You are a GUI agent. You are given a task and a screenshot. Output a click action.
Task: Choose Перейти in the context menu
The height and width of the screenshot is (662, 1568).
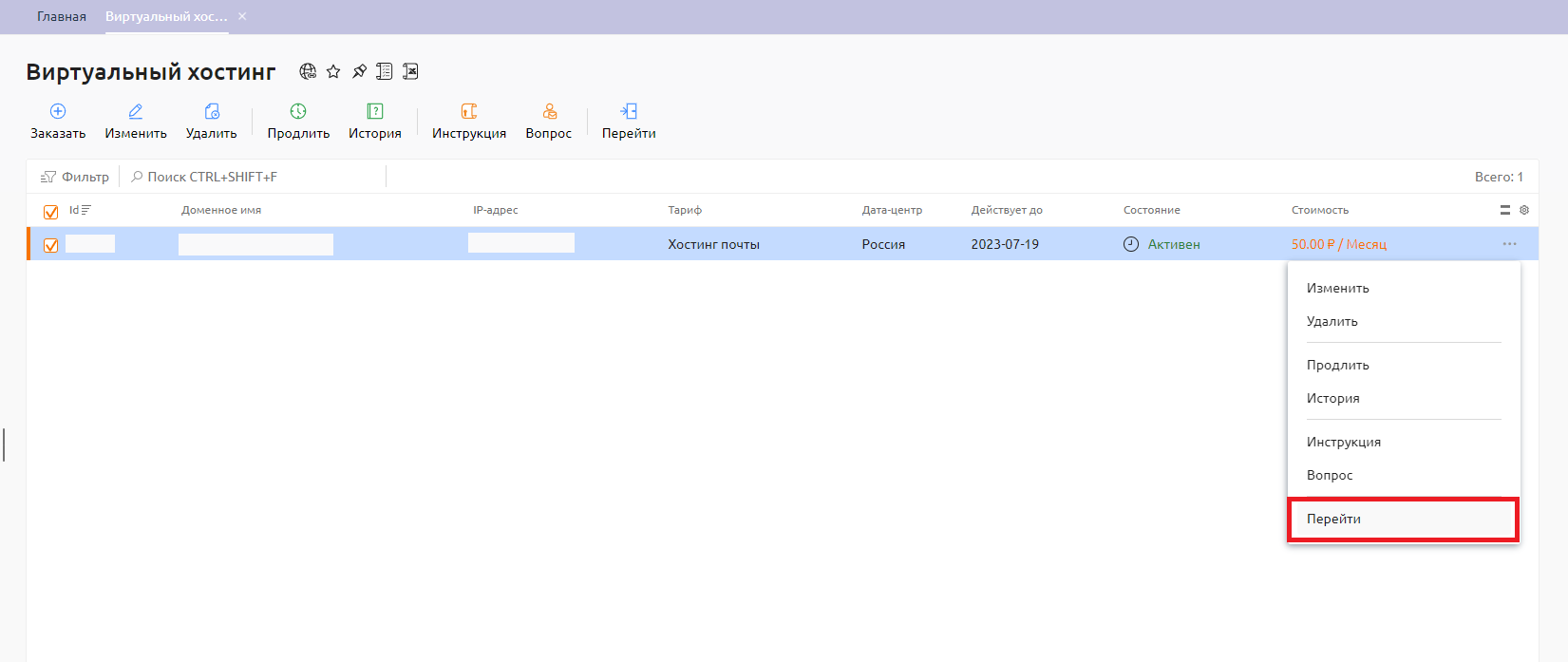coord(1404,519)
